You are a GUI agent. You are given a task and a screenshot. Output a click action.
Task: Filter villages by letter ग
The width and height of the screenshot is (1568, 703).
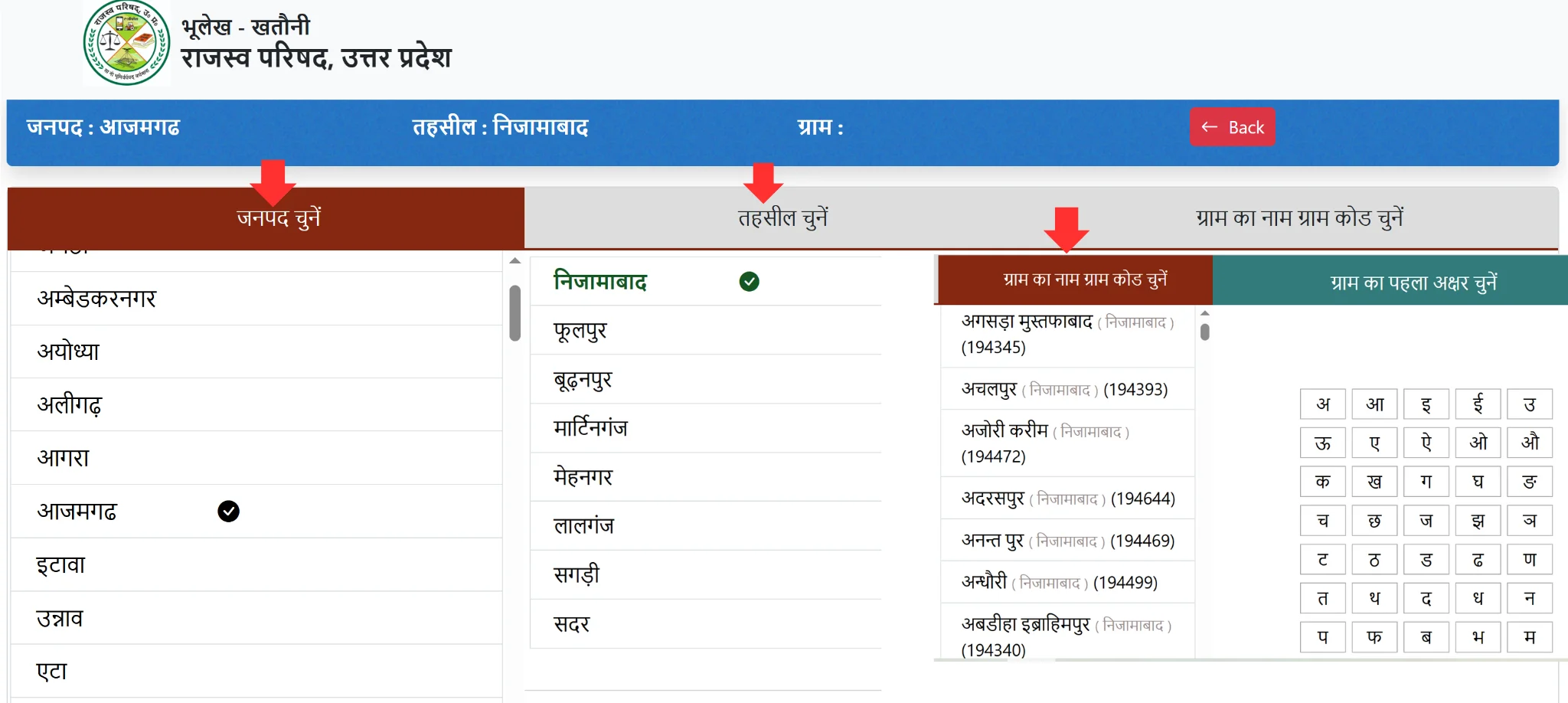(1426, 482)
